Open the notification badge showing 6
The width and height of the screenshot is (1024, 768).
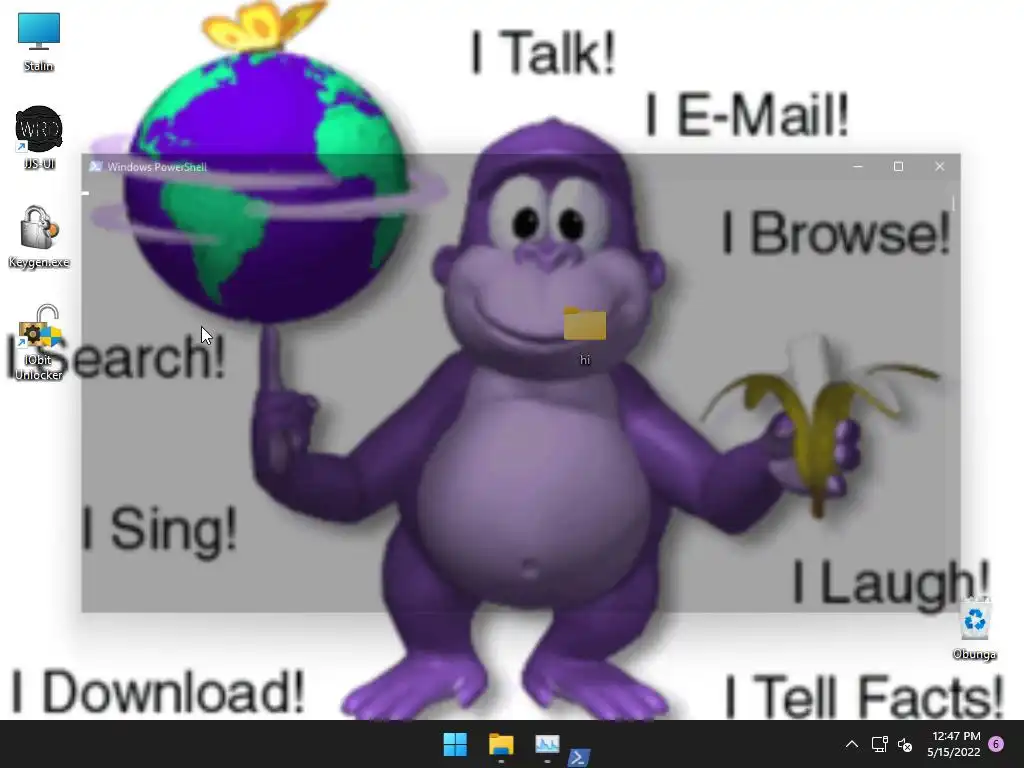996,744
